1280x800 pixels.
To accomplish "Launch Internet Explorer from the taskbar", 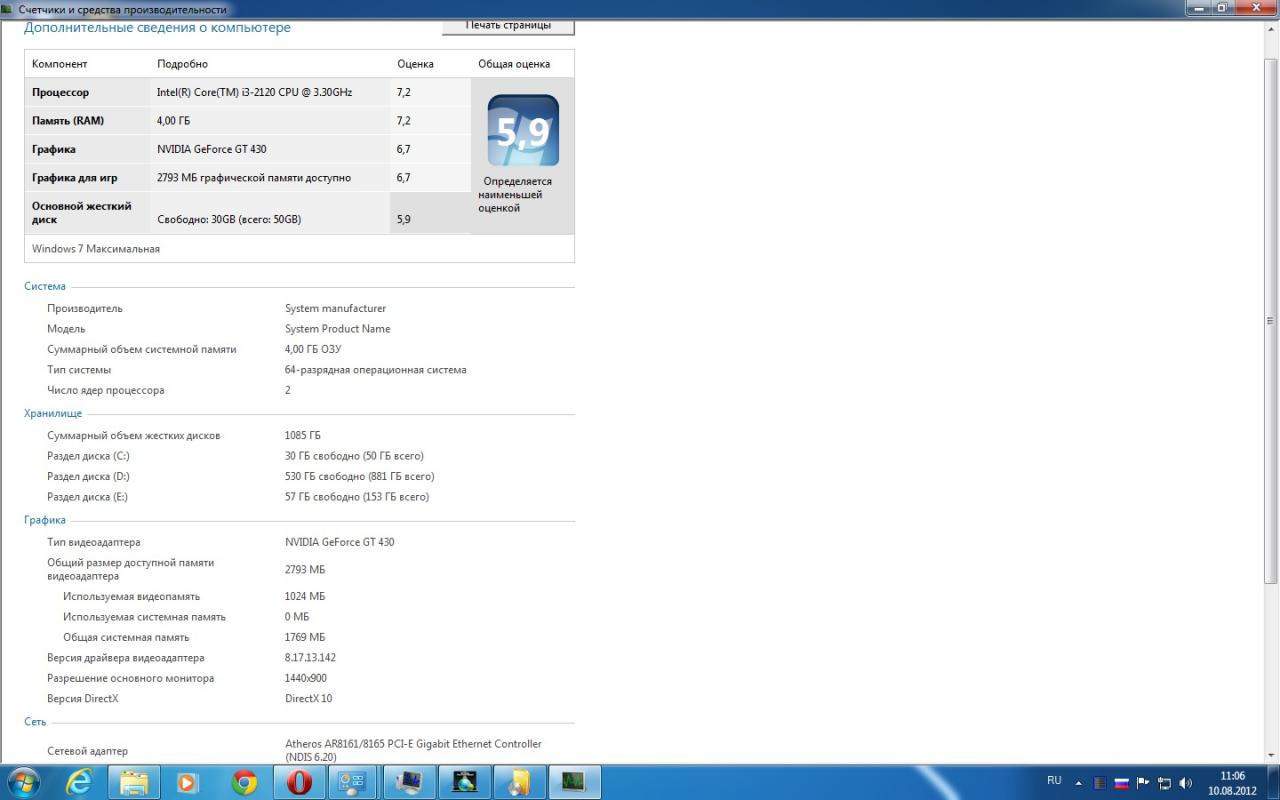I will (79, 781).
